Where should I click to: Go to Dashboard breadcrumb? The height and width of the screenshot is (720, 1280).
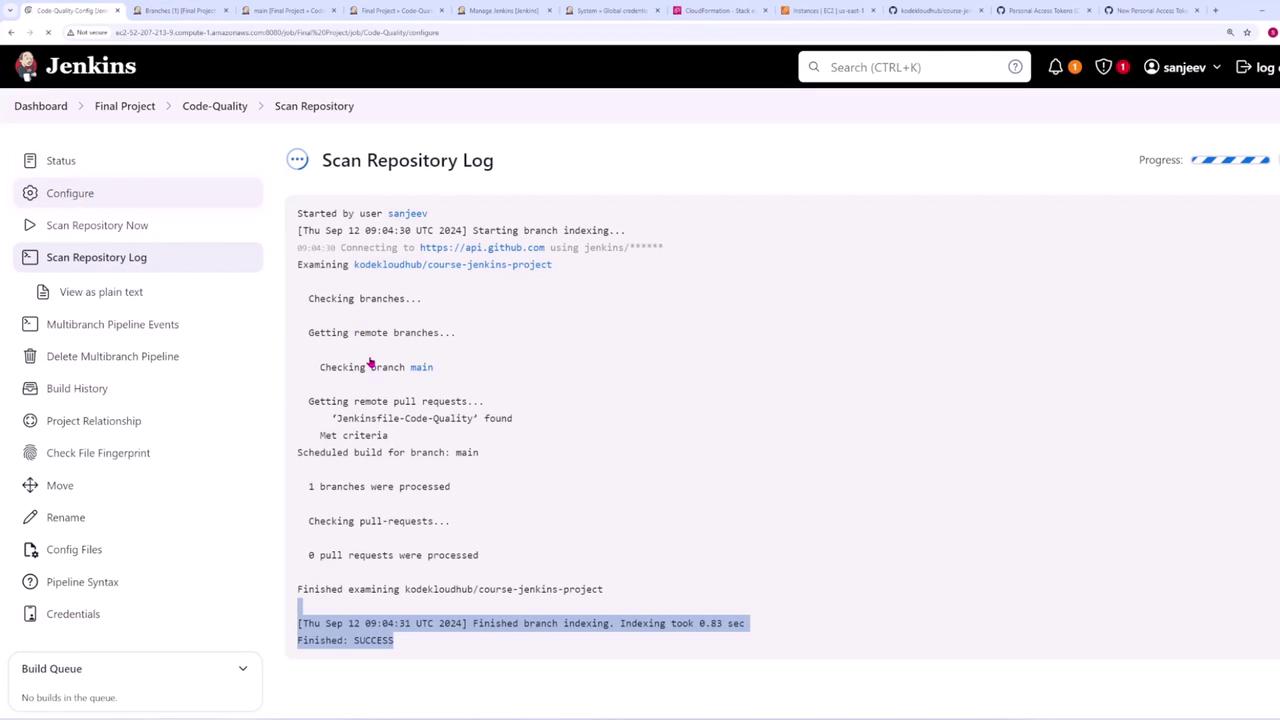41,106
